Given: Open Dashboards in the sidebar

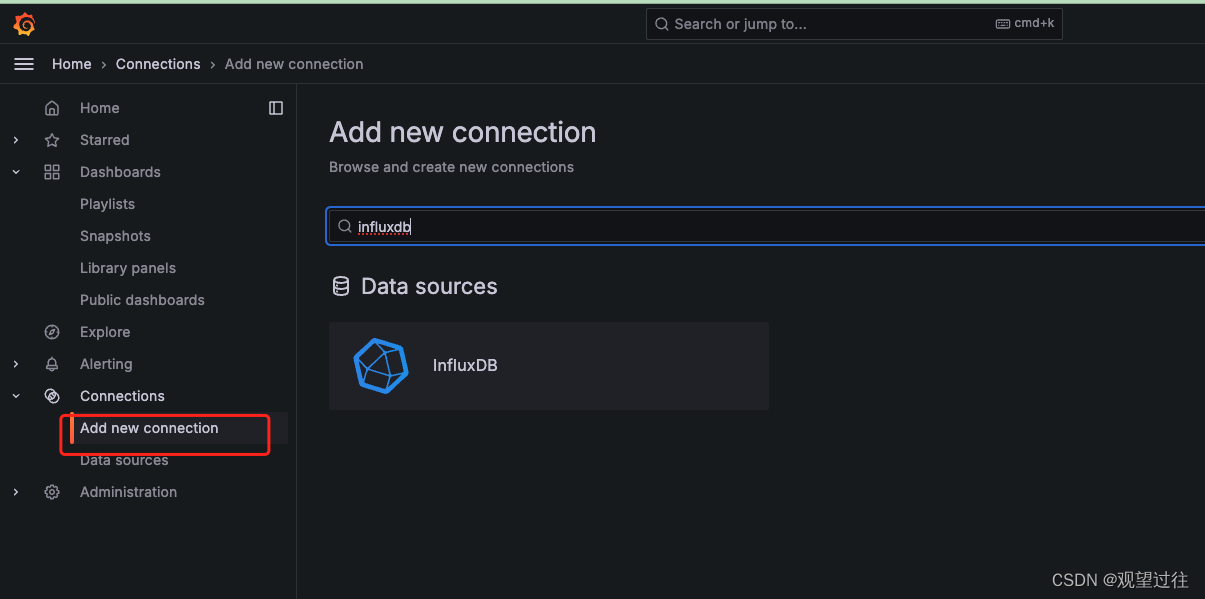Looking at the screenshot, I should 120,172.
